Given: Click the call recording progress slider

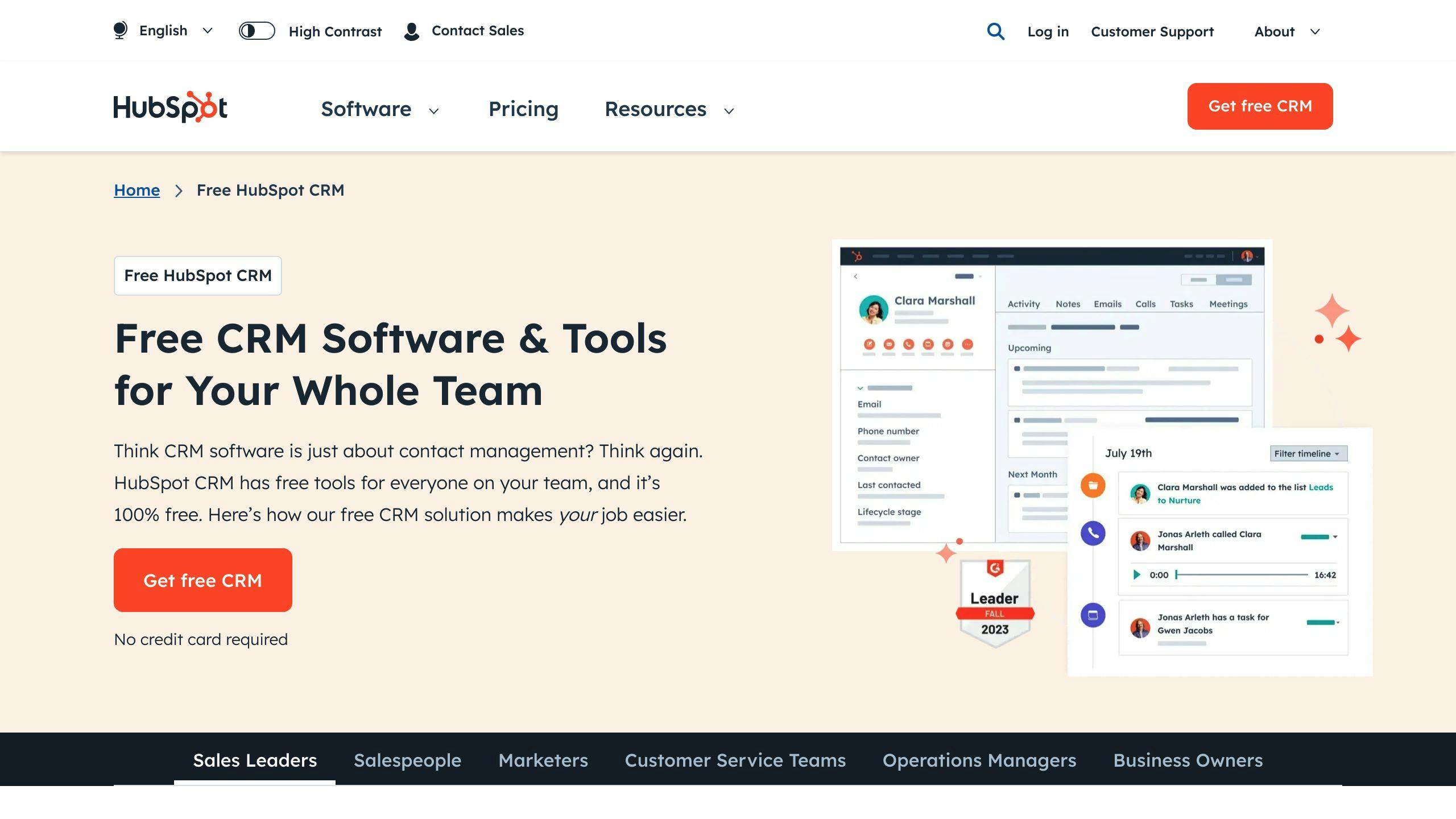Looking at the screenshot, I should [x=1242, y=575].
